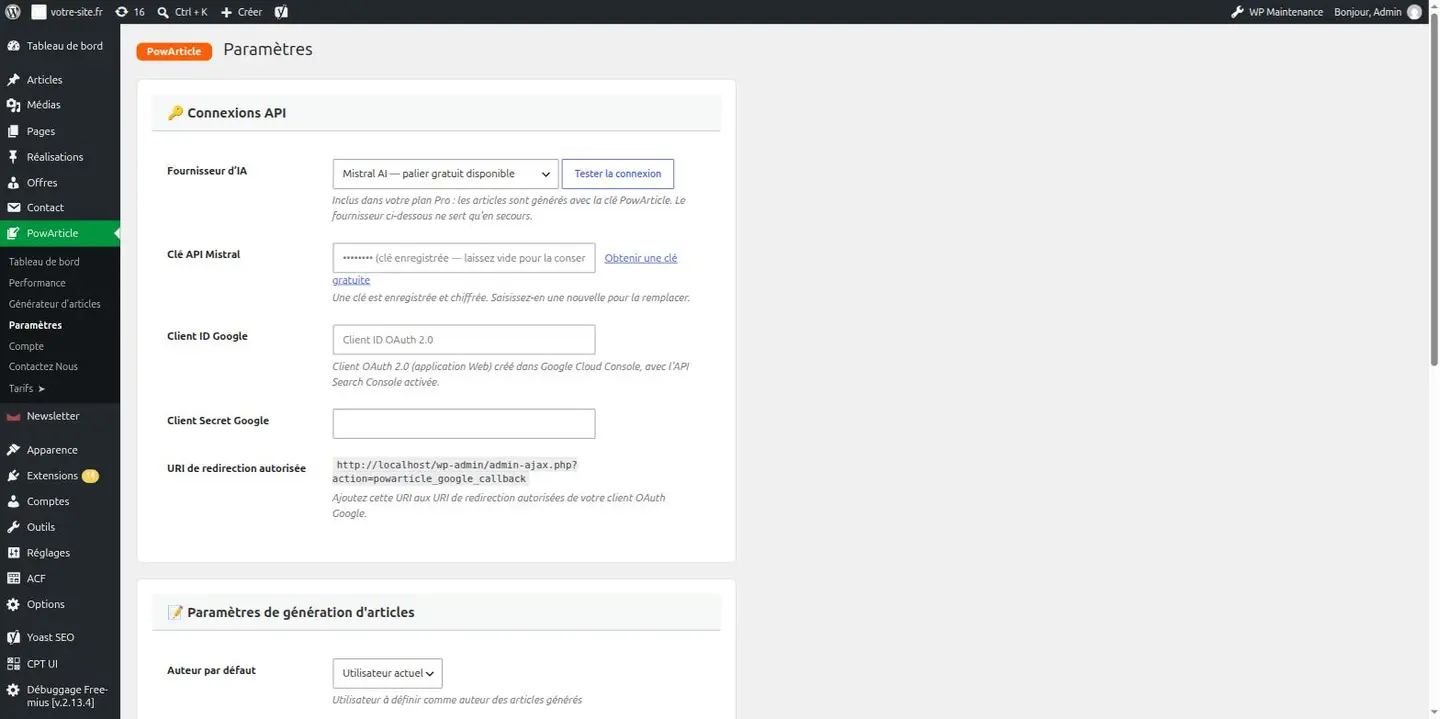Image resolution: width=1440 pixels, height=719 pixels.
Task: Click the Médias icon in sidebar
Action: [13, 105]
